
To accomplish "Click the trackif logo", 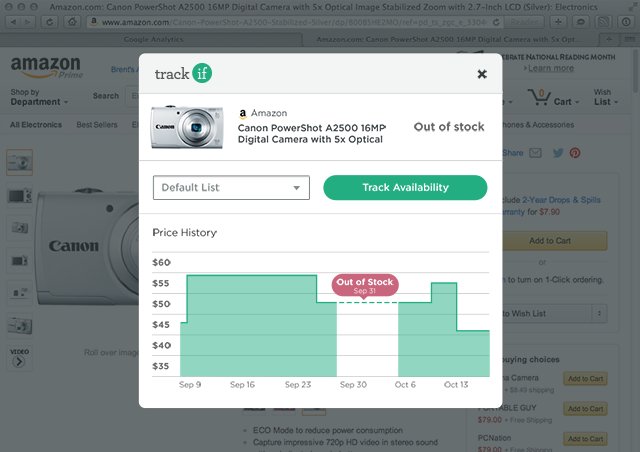I will click(x=183, y=73).
